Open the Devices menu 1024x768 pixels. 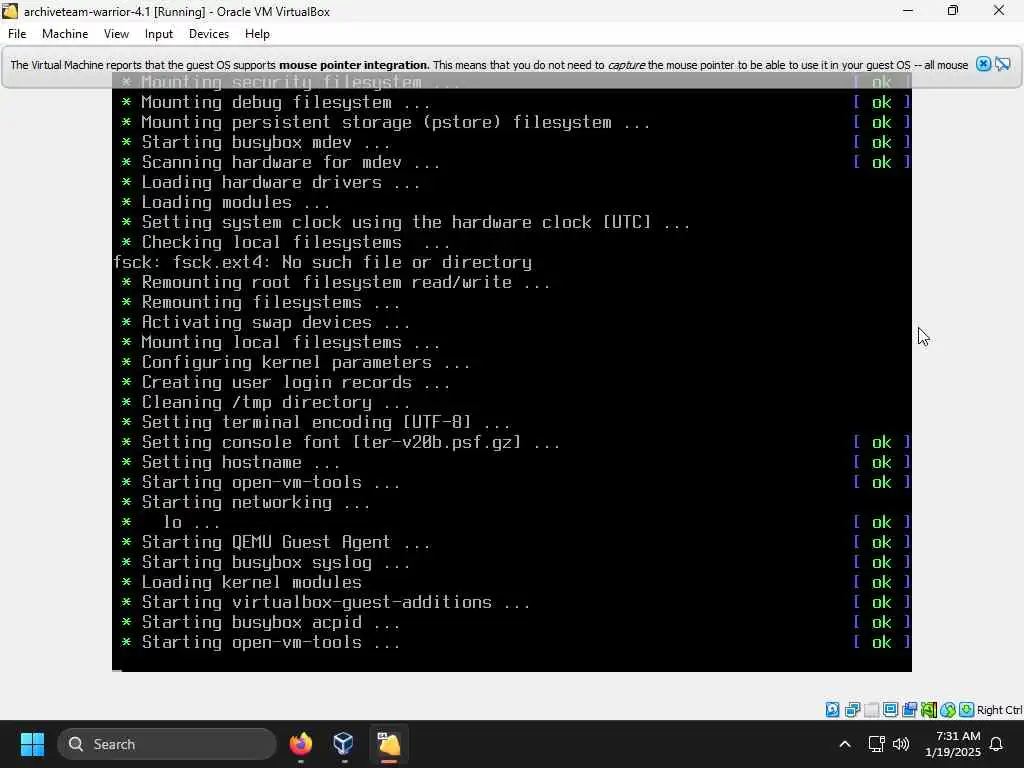[x=209, y=34]
